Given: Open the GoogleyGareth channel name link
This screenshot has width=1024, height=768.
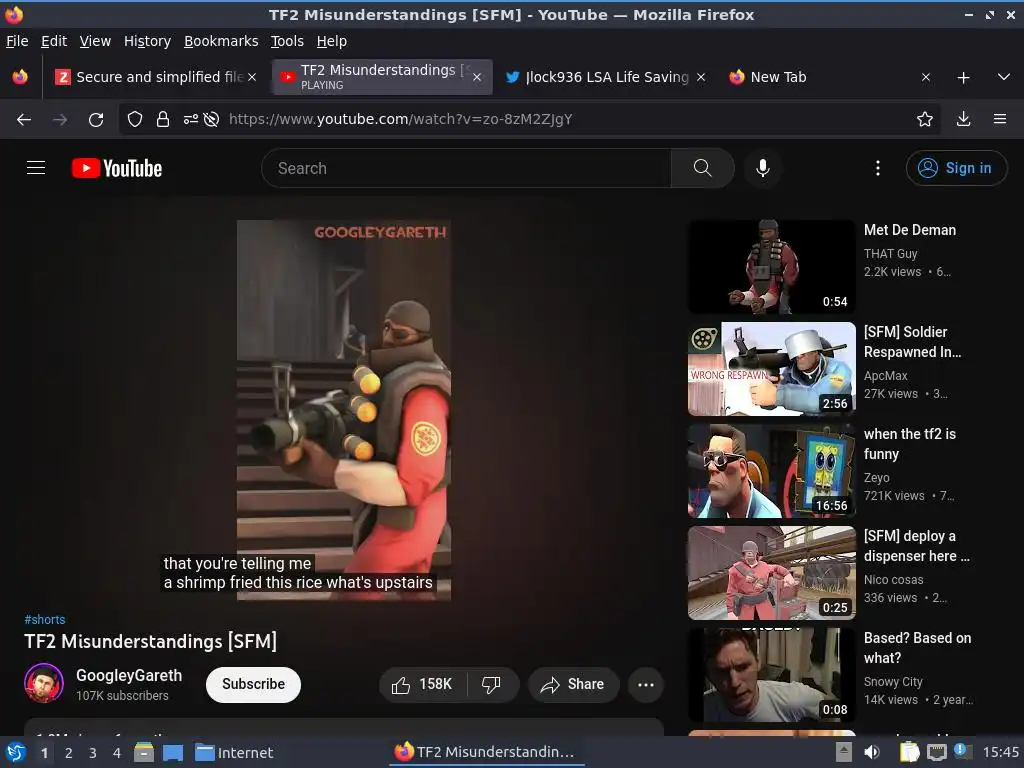Looking at the screenshot, I should [129, 675].
